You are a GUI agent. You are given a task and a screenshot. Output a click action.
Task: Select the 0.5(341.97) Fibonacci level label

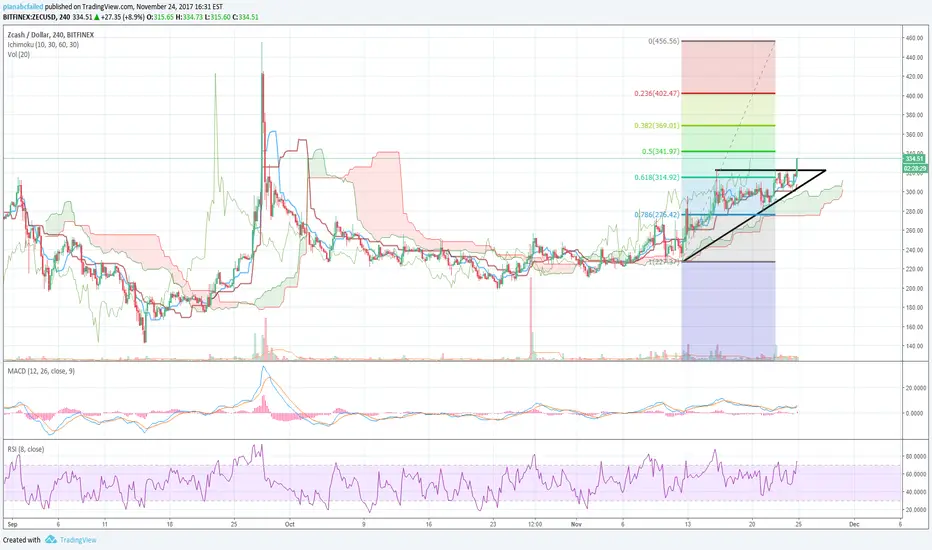click(x=660, y=152)
